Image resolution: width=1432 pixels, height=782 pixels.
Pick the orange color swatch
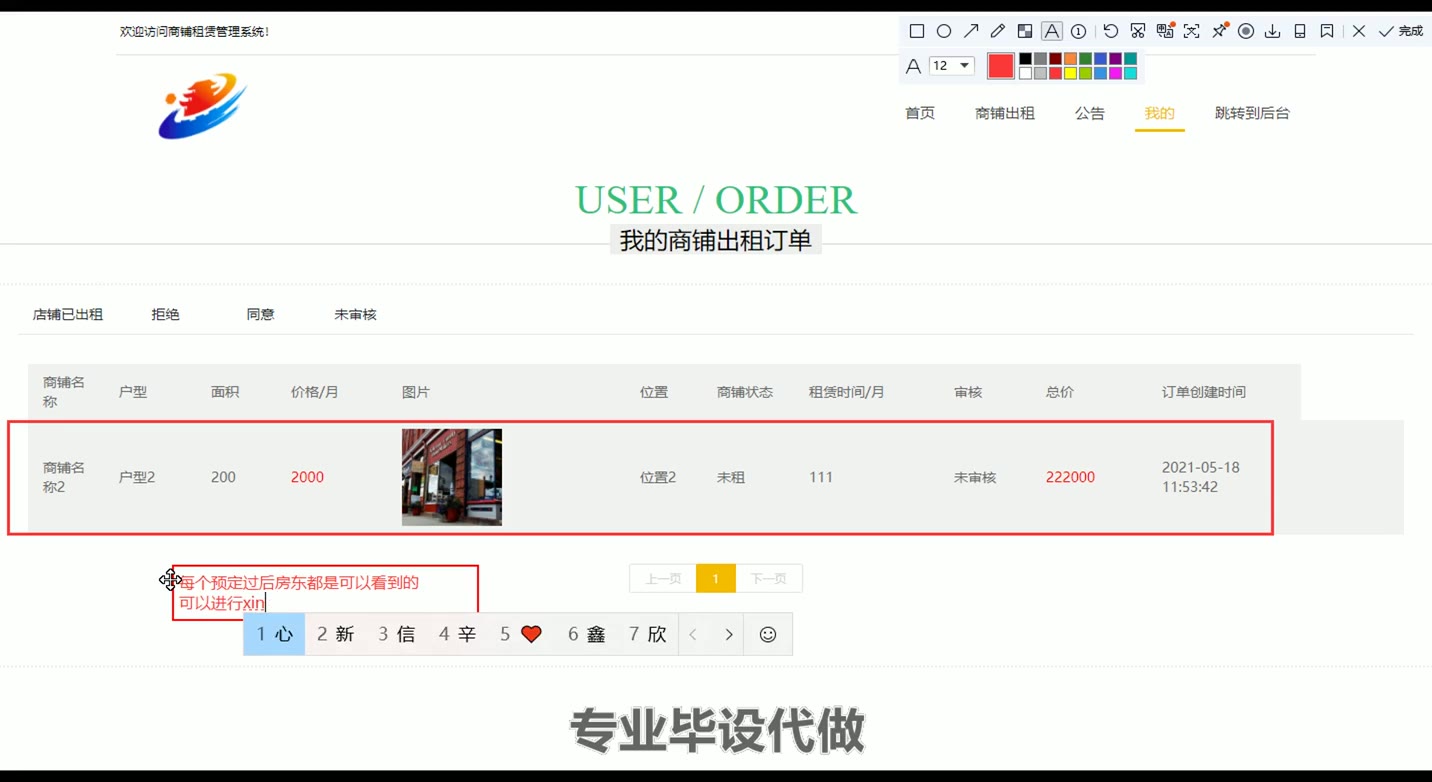[x=1070, y=59]
